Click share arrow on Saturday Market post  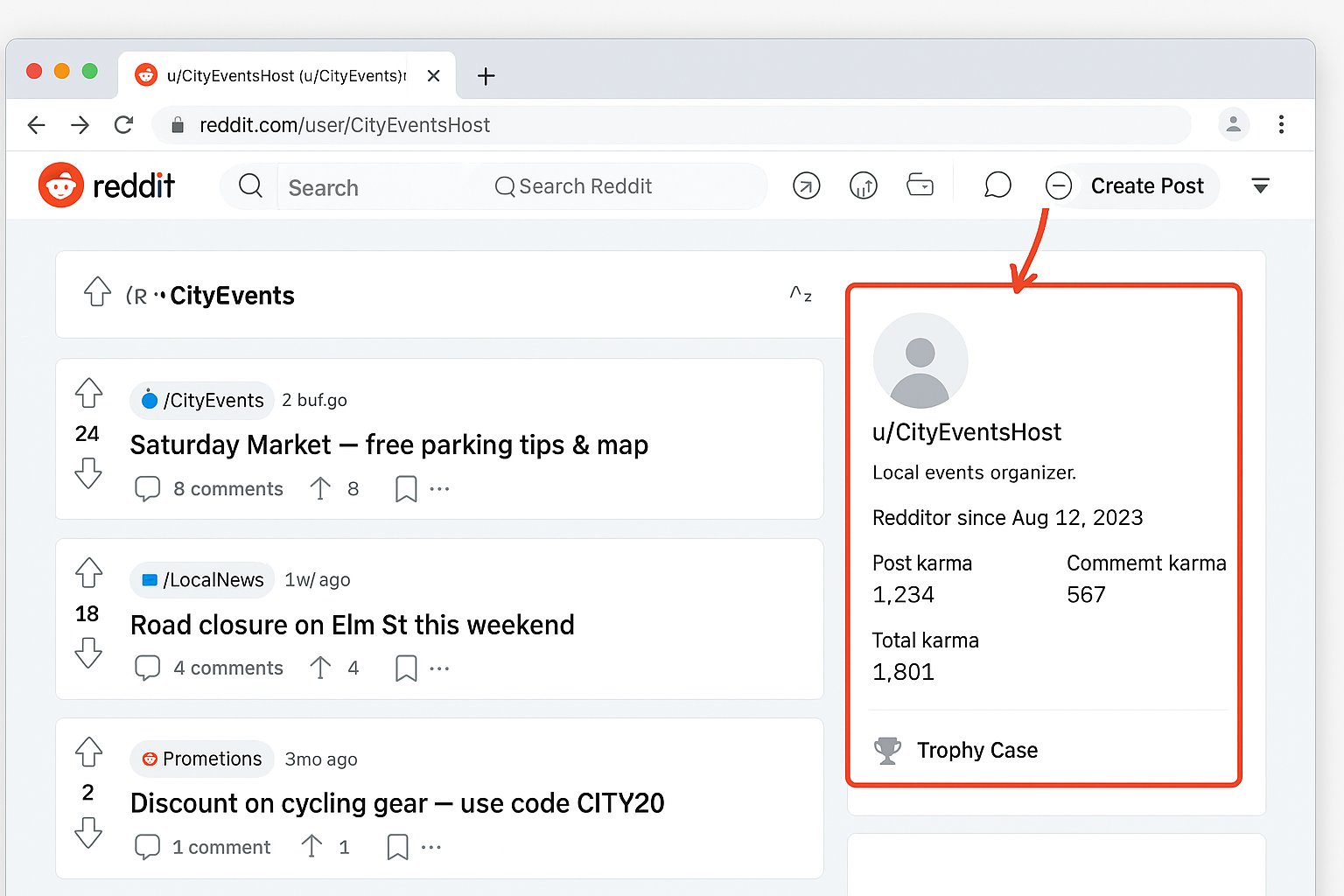click(x=320, y=488)
